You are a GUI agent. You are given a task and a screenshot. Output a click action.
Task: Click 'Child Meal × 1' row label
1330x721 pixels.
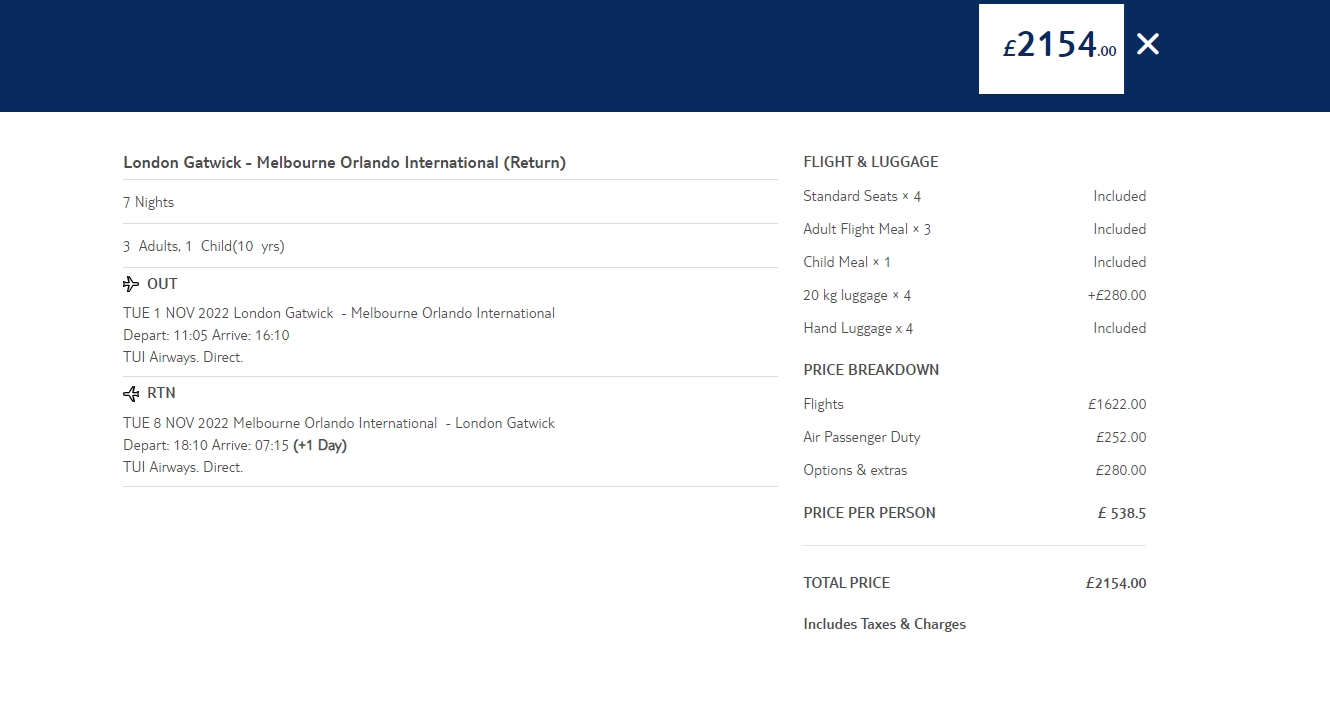click(x=847, y=262)
